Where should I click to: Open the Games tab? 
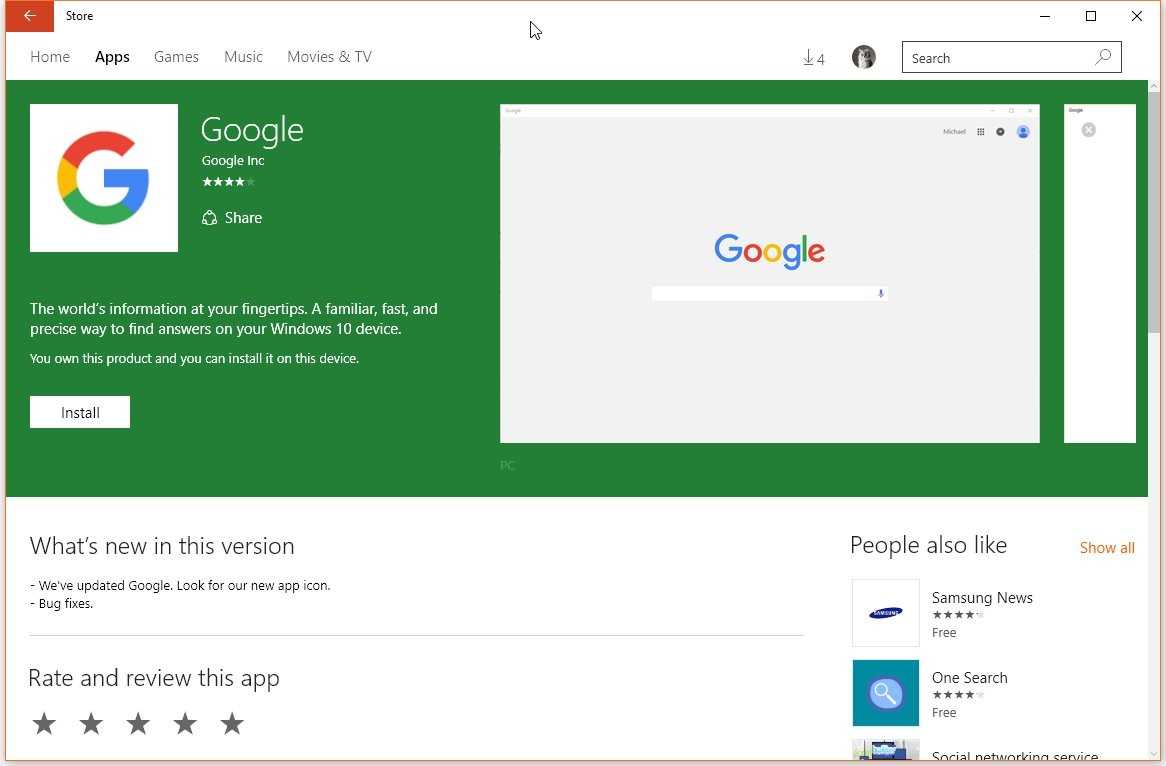(176, 57)
